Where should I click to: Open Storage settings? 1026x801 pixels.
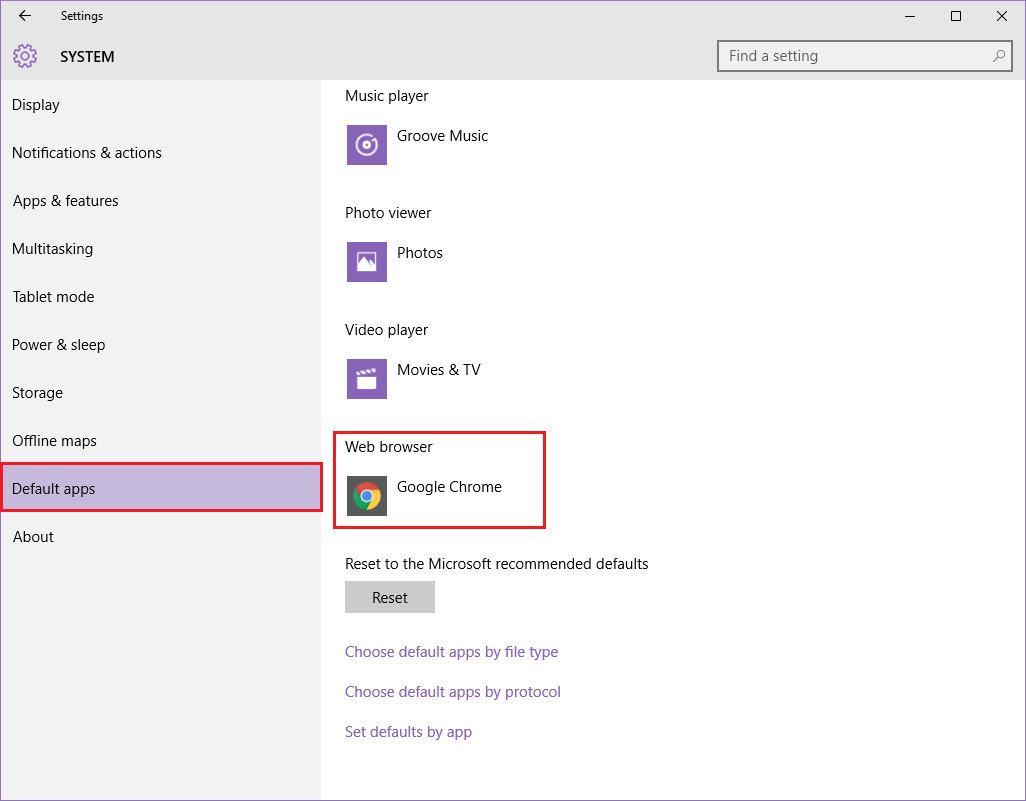coord(161,393)
